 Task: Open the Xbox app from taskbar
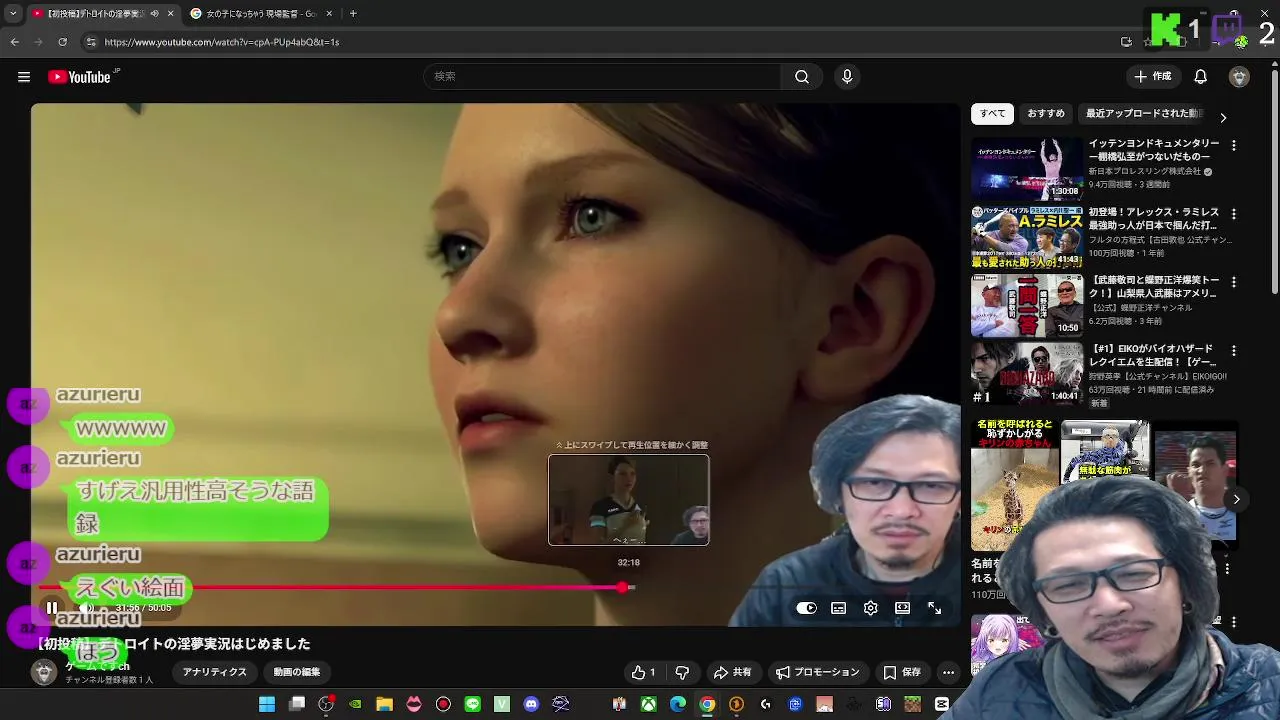tap(649, 705)
